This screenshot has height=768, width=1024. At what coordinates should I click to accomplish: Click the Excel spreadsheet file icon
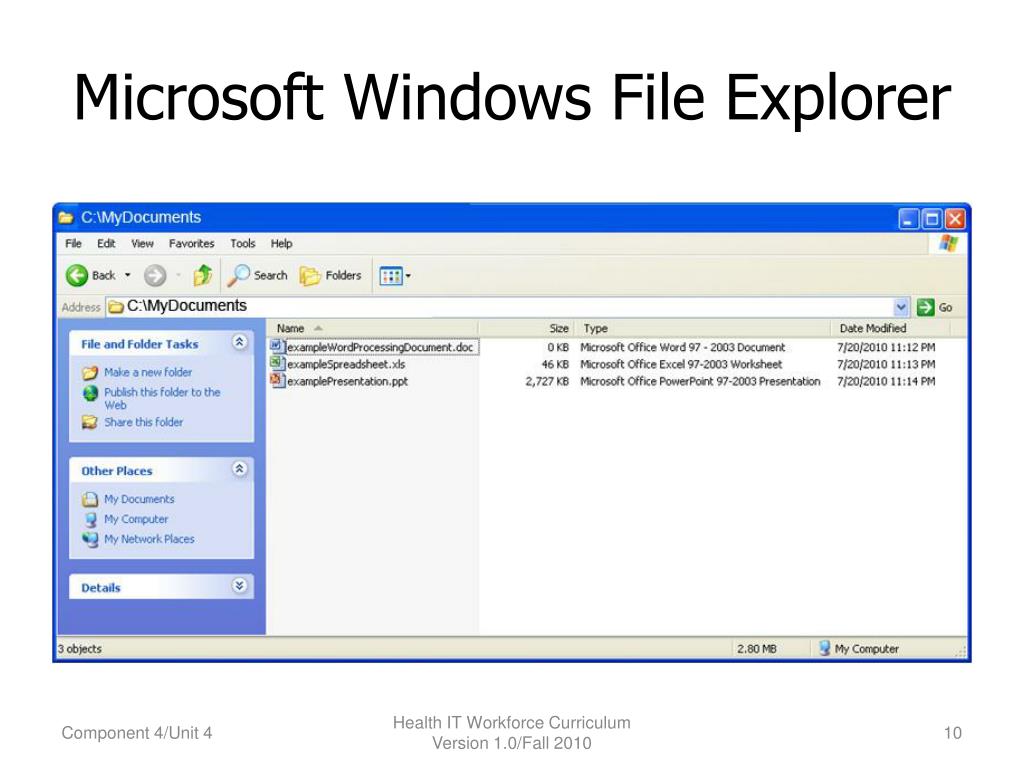tap(277, 363)
